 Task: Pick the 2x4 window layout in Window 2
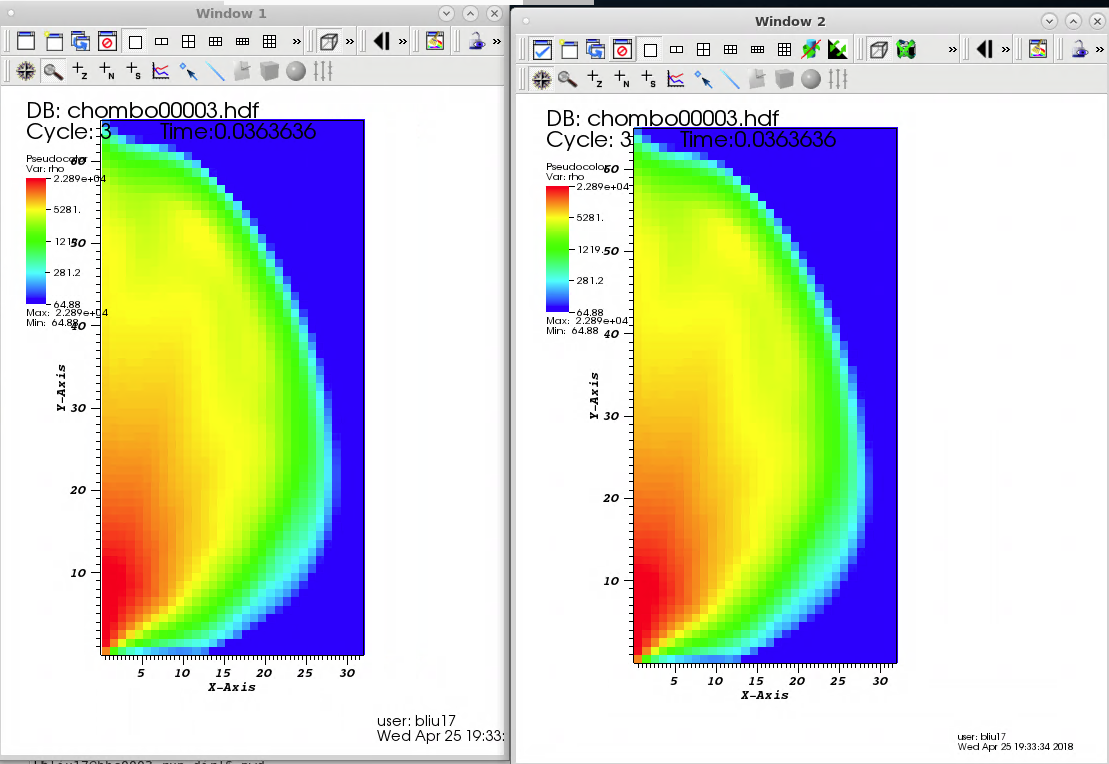(757, 50)
